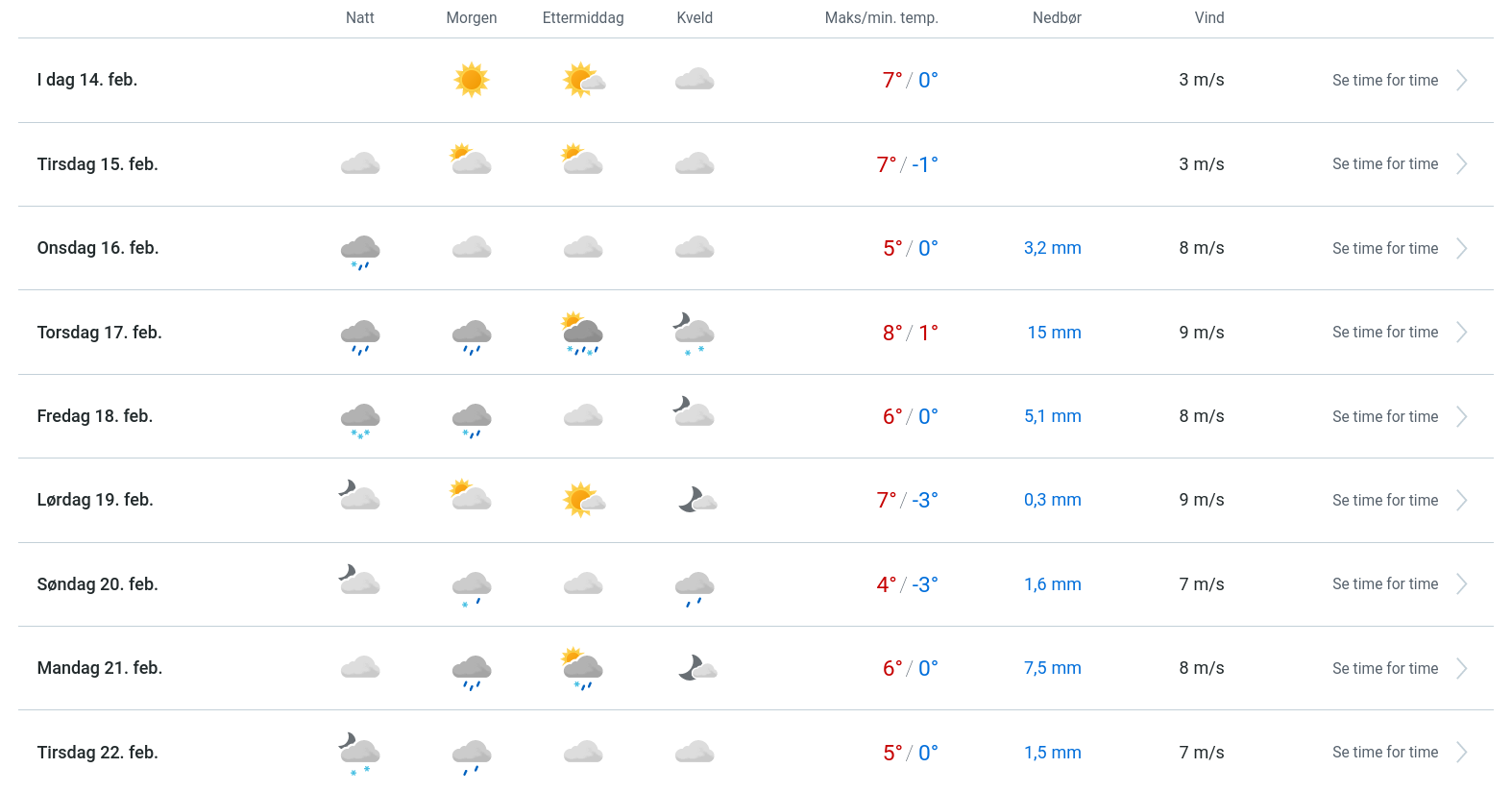
Task: Click the Maks/min. temp. column header
Action: [881, 17]
